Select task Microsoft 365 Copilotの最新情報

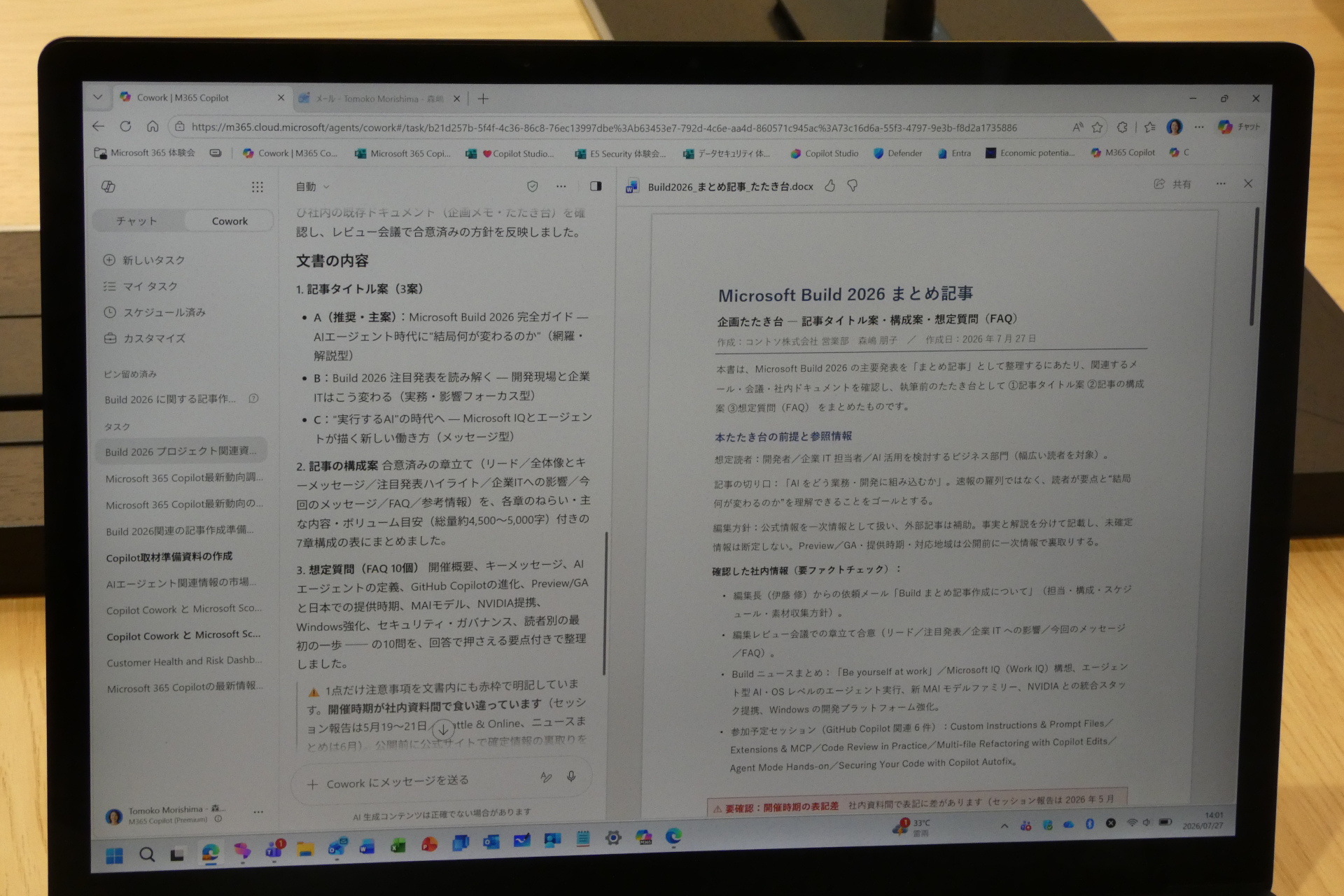(185, 687)
